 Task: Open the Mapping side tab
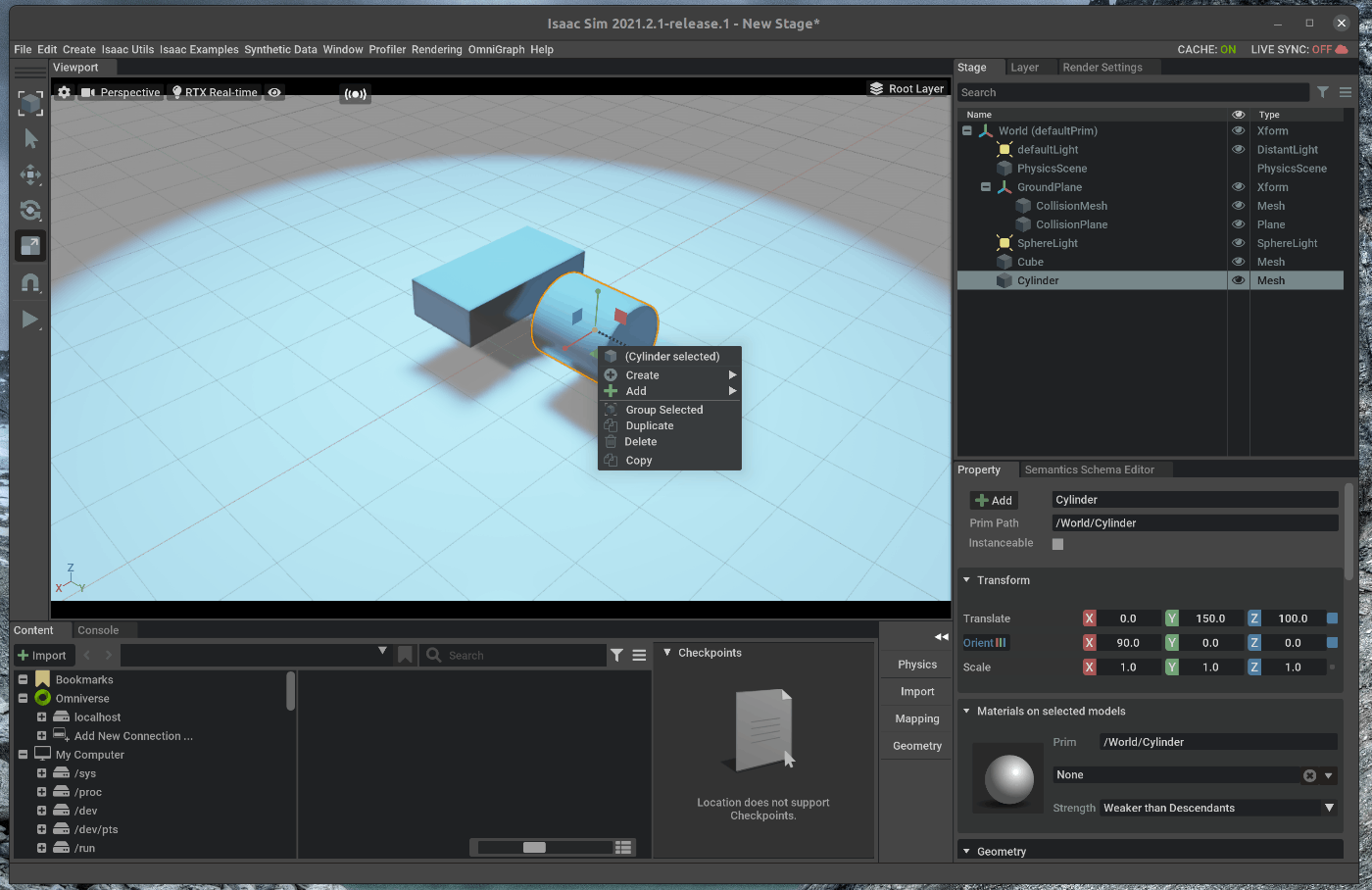coord(917,718)
